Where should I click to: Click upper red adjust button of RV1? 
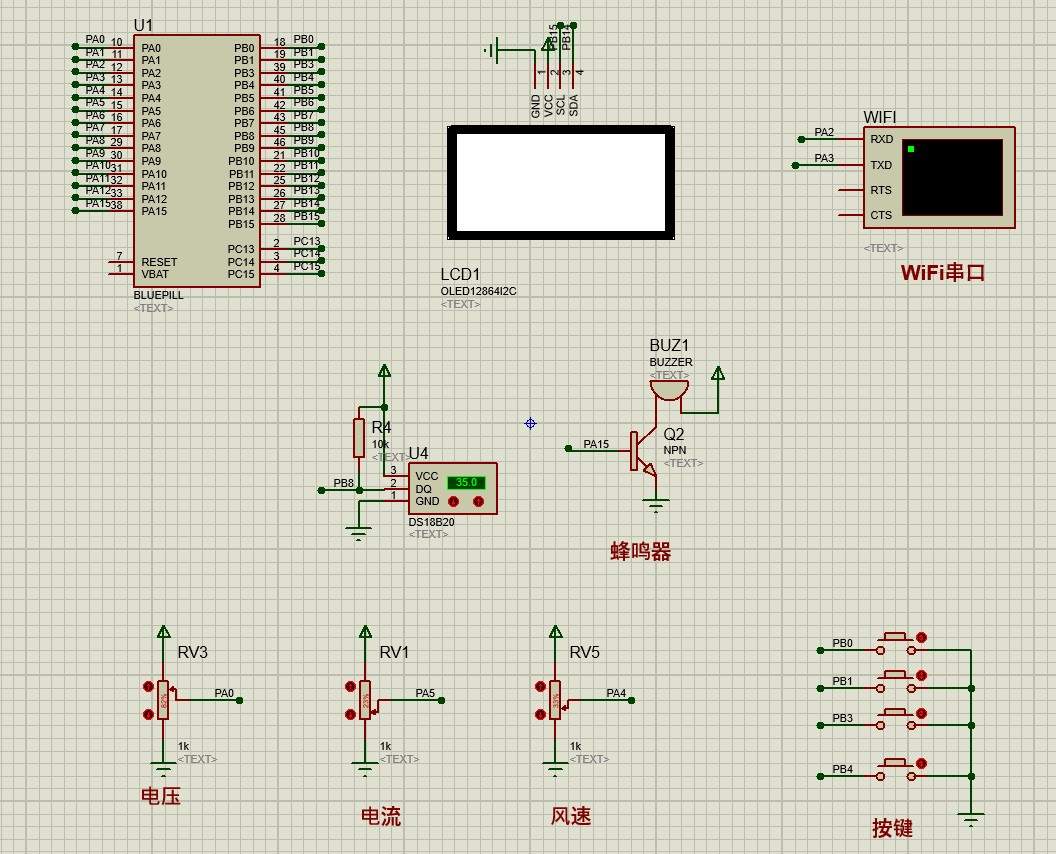pos(350,686)
